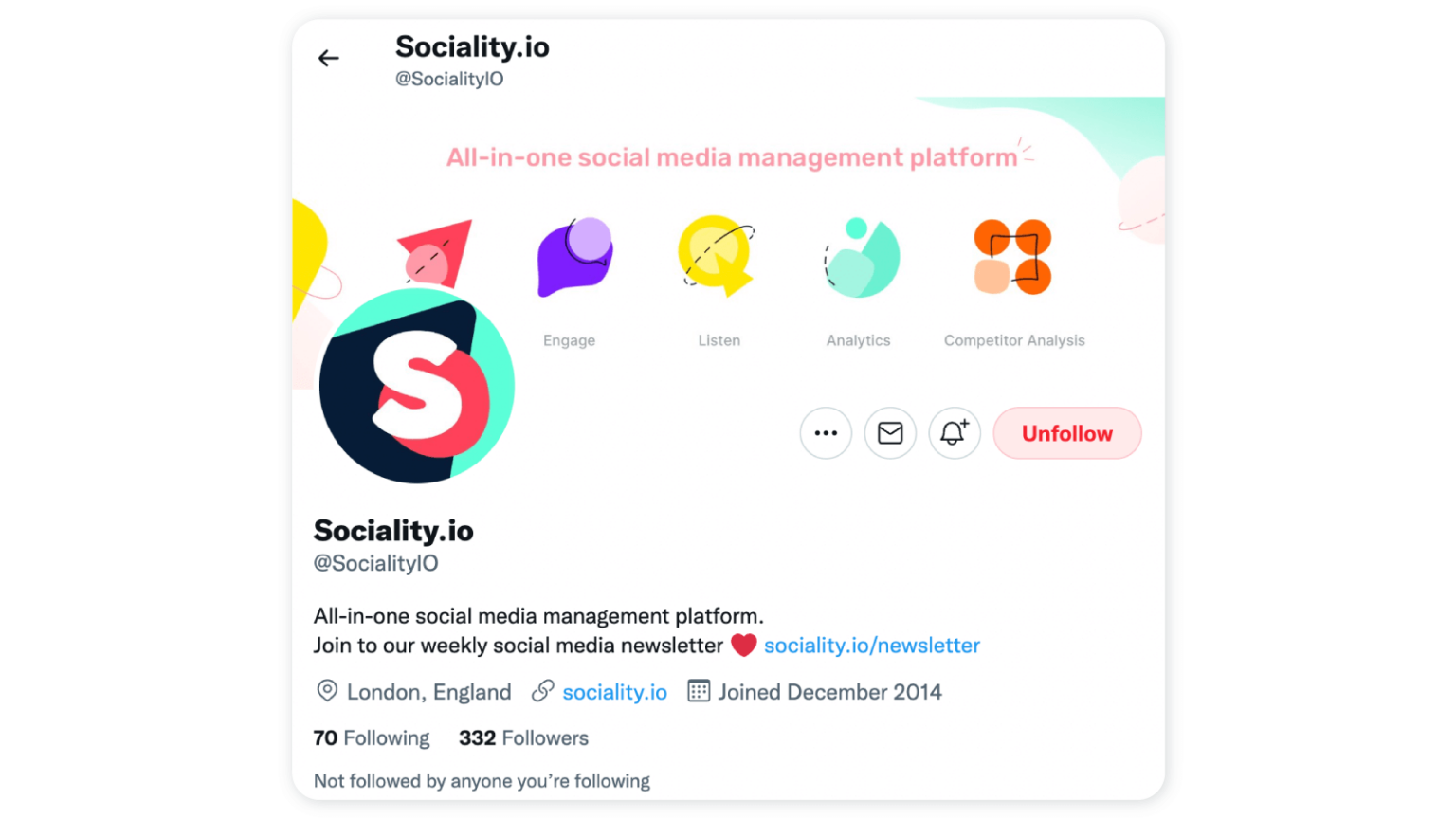Open the sociality.io/newsletter link
This screenshot has height=819, width=1456.
click(x=871, y=645)
